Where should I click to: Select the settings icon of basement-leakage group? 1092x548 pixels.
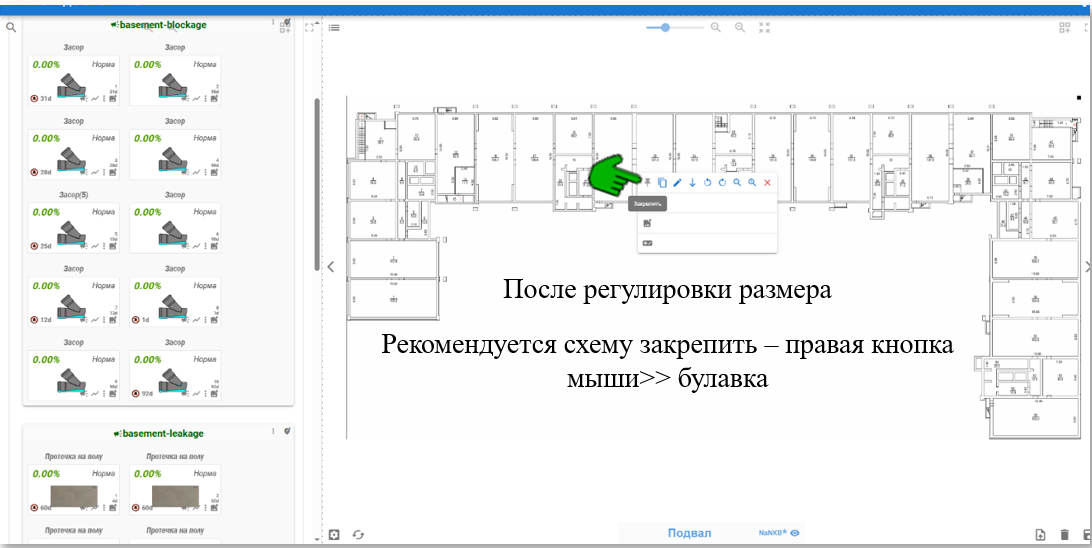[x=287, y=431]
